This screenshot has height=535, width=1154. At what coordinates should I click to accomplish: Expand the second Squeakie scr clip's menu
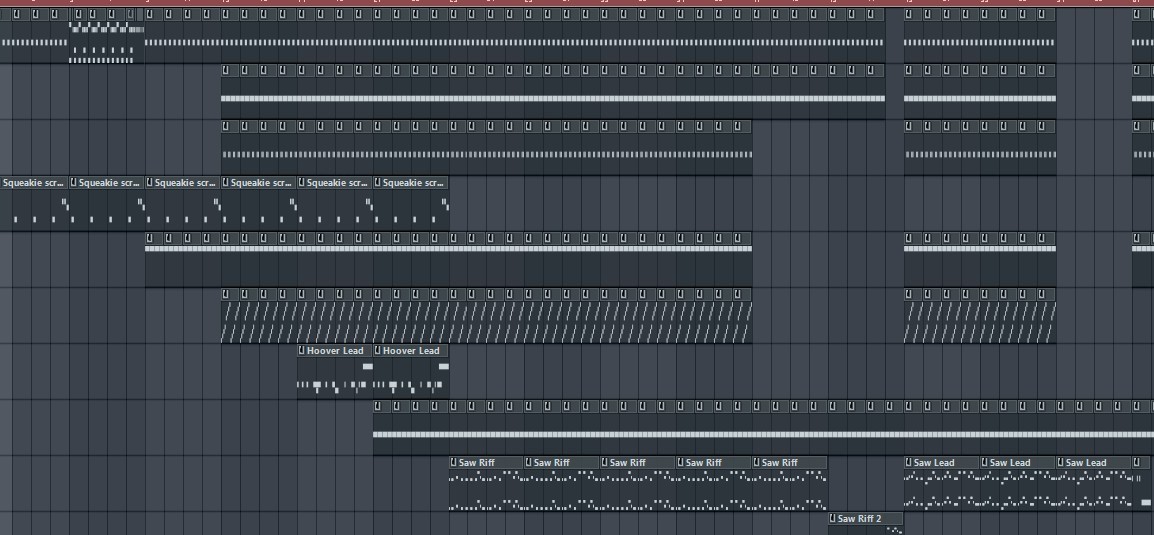tap(74, 183)
